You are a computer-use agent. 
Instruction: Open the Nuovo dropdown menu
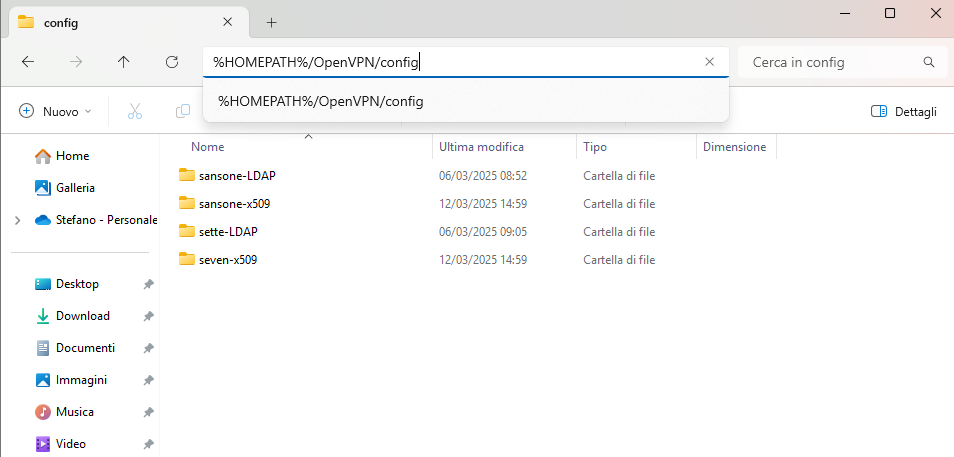point(55,111)
